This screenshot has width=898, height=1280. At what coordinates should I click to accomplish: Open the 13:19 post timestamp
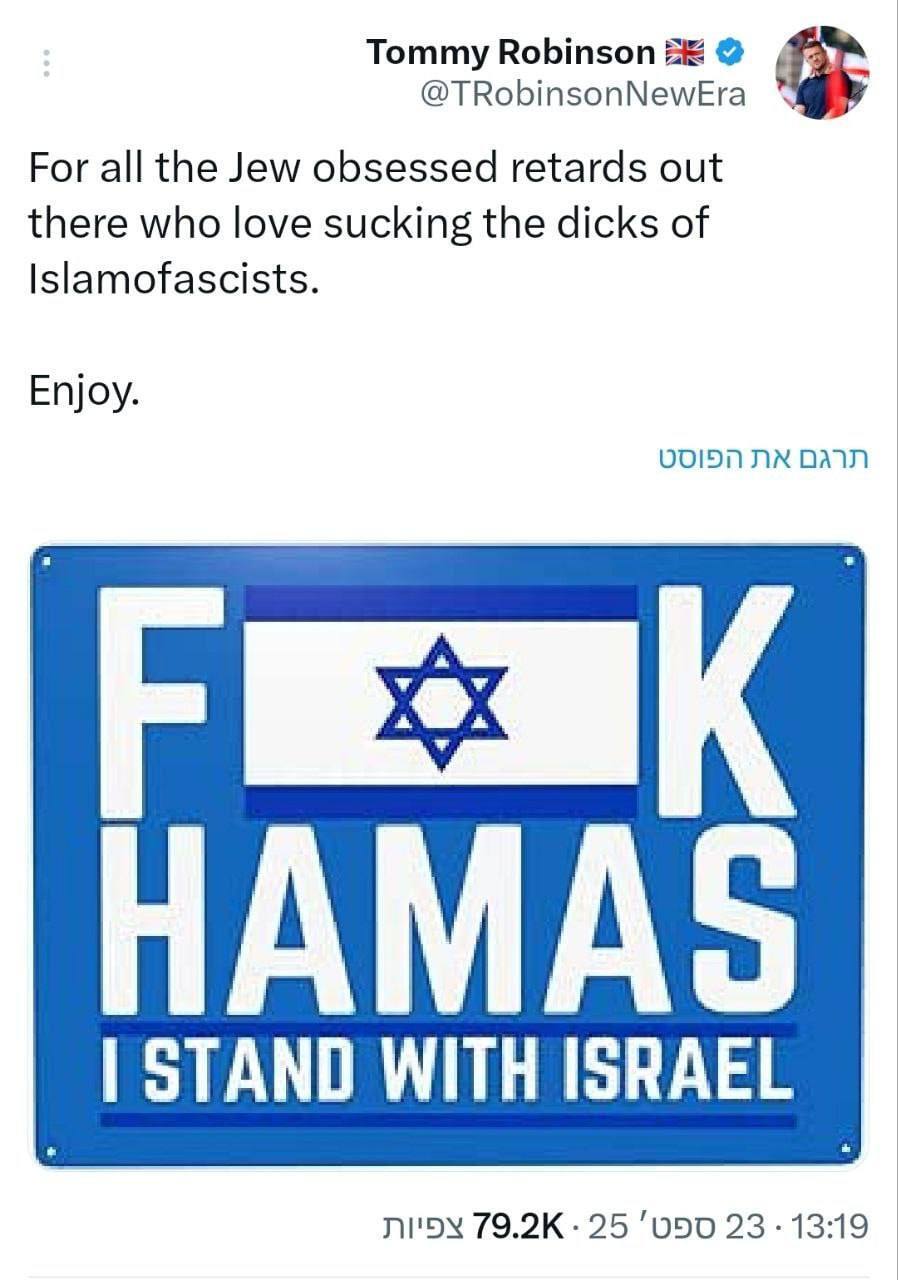click(x=829, y=1225)
